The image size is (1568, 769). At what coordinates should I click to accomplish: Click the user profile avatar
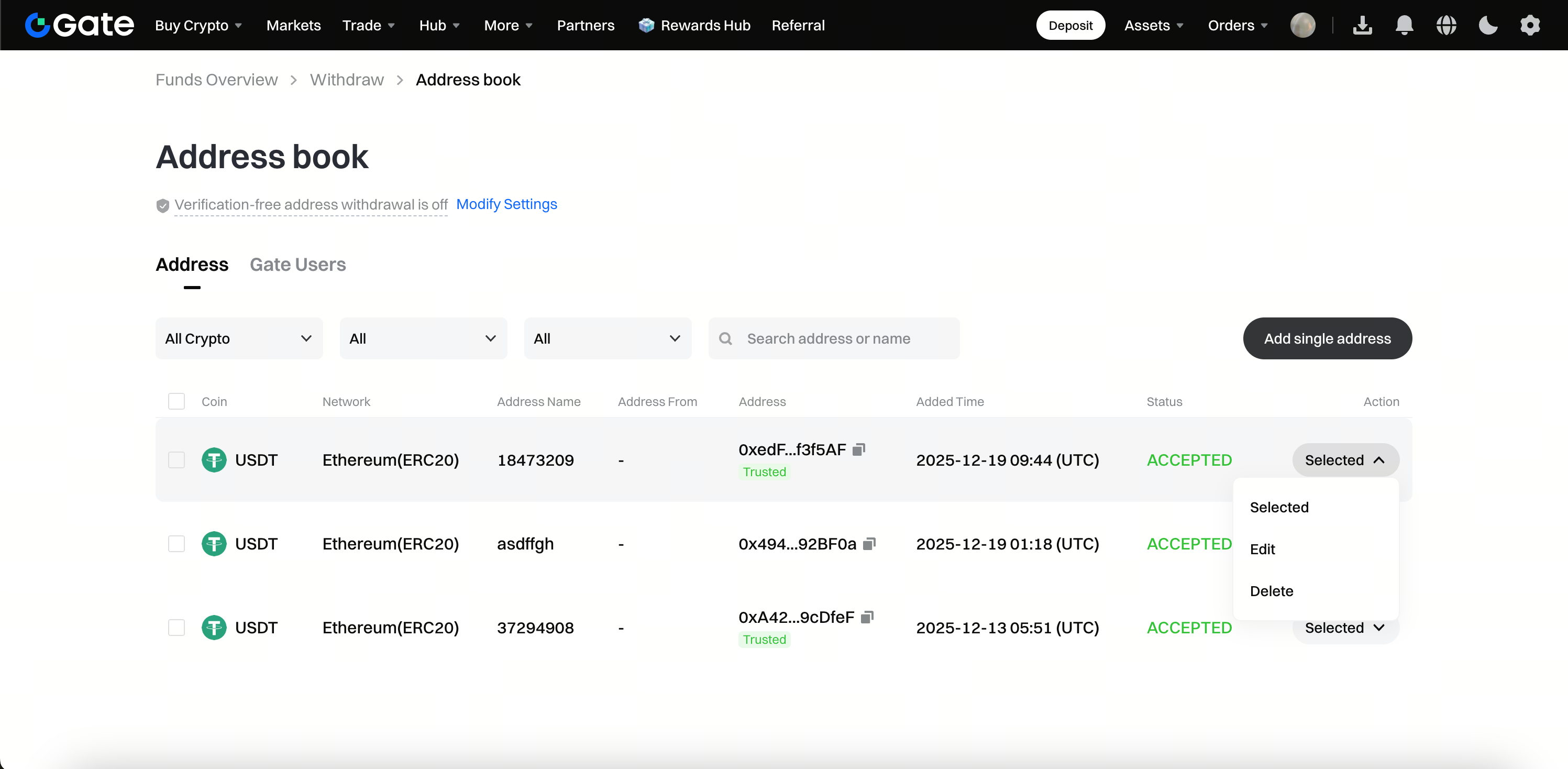[1302, 25]
